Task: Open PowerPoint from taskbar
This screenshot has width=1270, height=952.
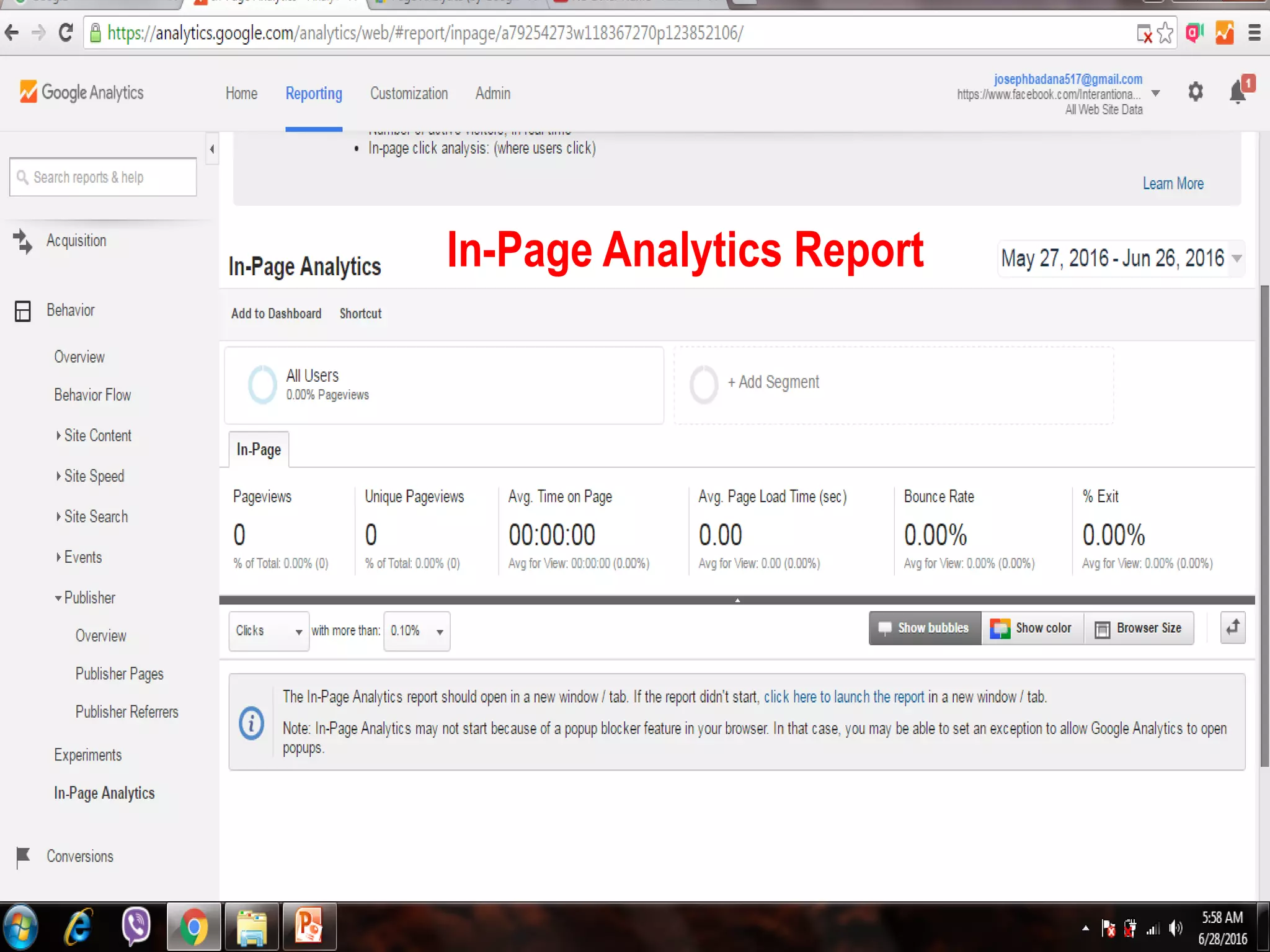Action: [x=309, y=927]
